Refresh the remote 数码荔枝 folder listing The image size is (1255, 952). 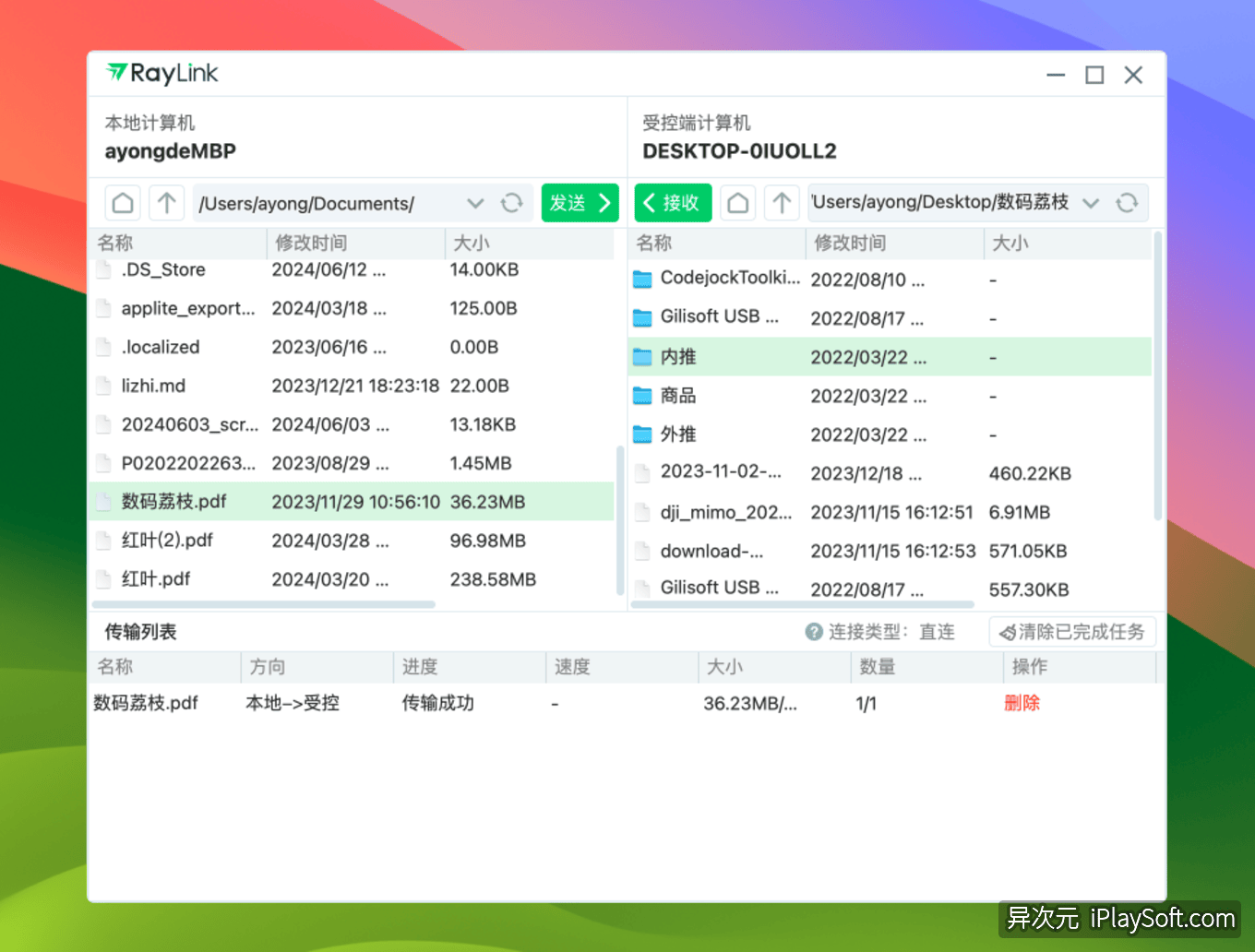point(1128,203)
